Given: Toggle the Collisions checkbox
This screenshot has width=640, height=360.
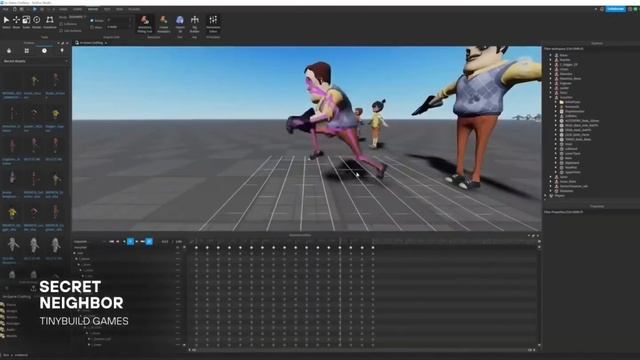Looking at the screenshot, I should click(x=61, y=24).
